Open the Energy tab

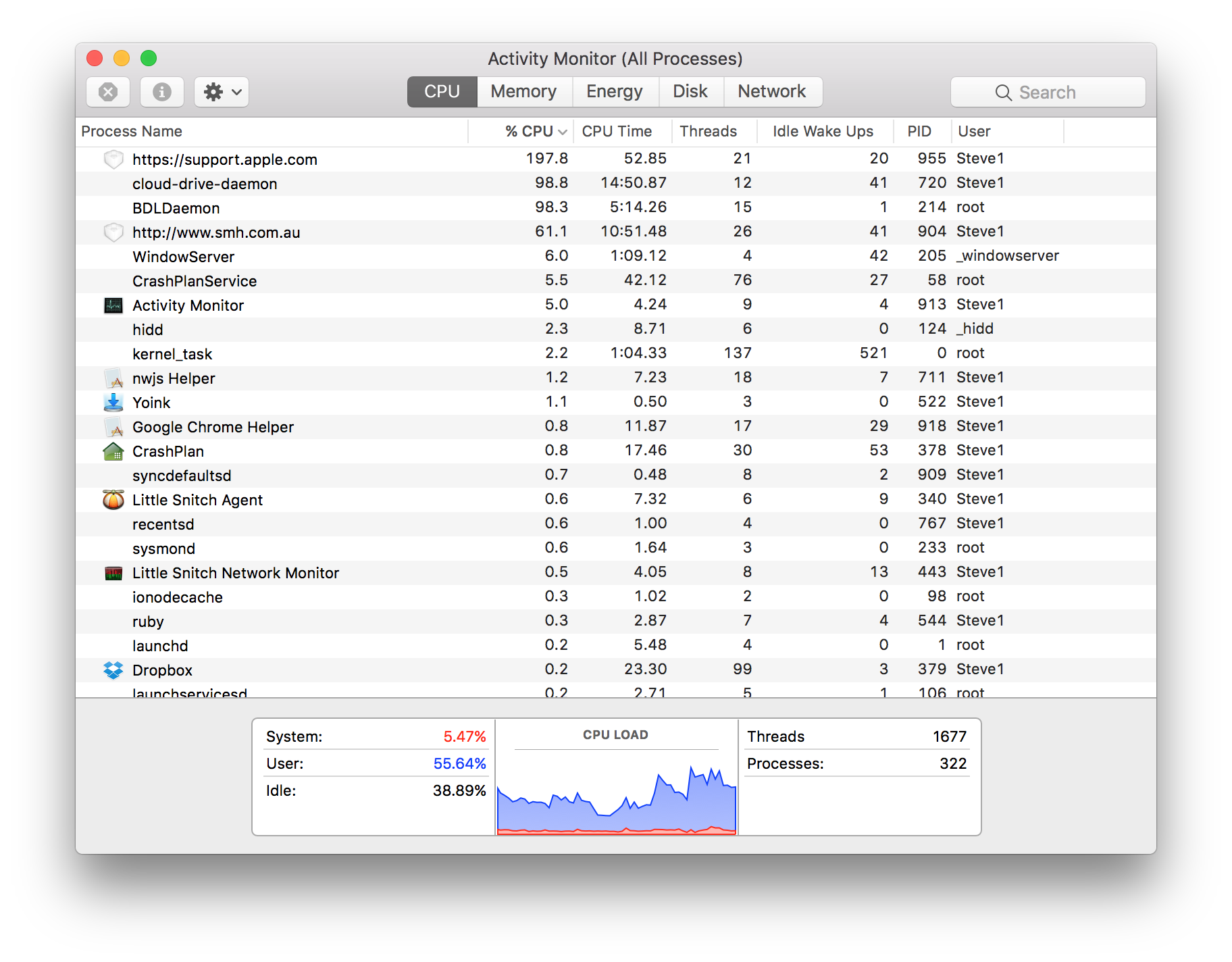coord(615,92)
